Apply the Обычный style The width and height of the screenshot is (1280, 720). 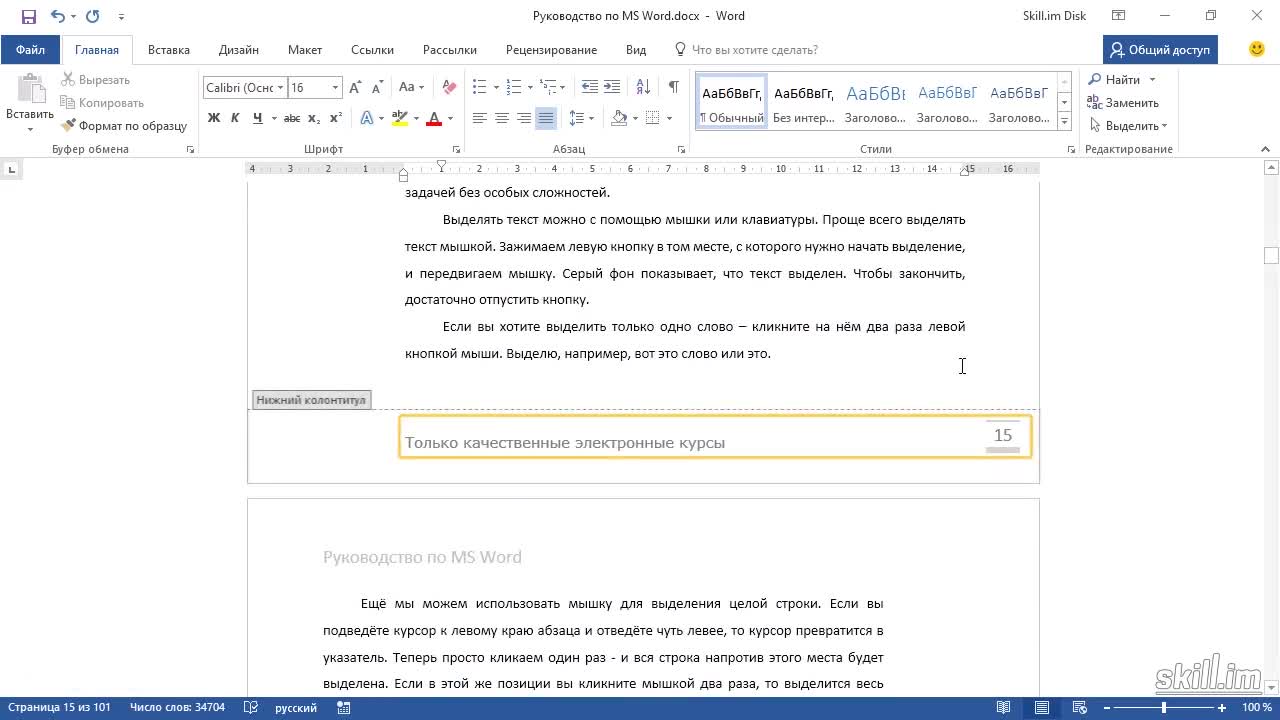coord(732,102)
